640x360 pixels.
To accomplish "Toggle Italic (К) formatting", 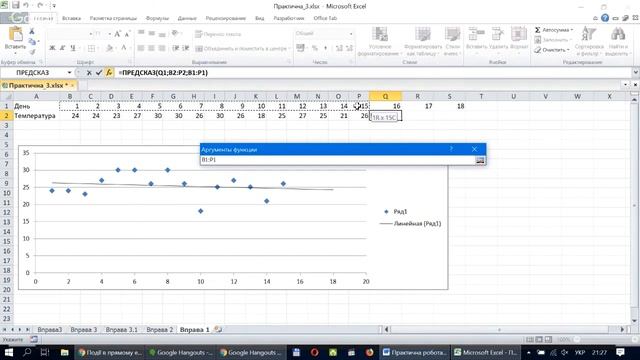I will [x=62, y=48].
